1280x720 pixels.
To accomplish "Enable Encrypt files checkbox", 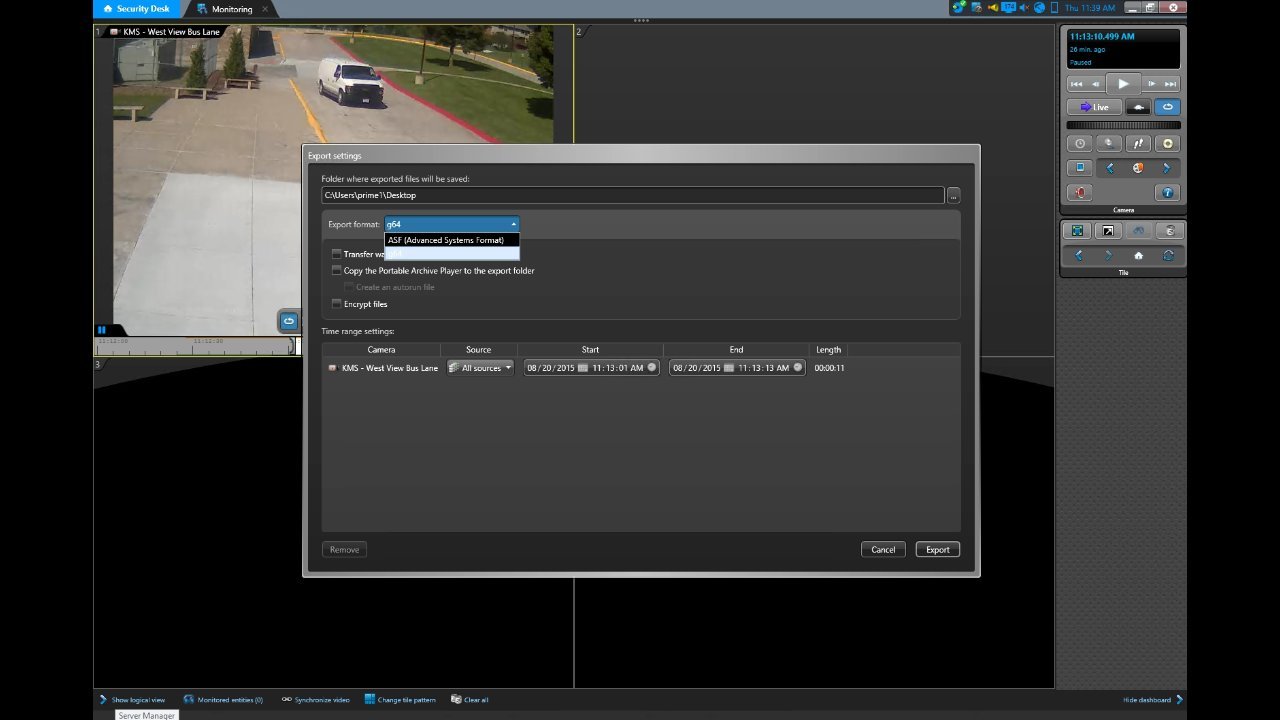I will click(337, 304).
